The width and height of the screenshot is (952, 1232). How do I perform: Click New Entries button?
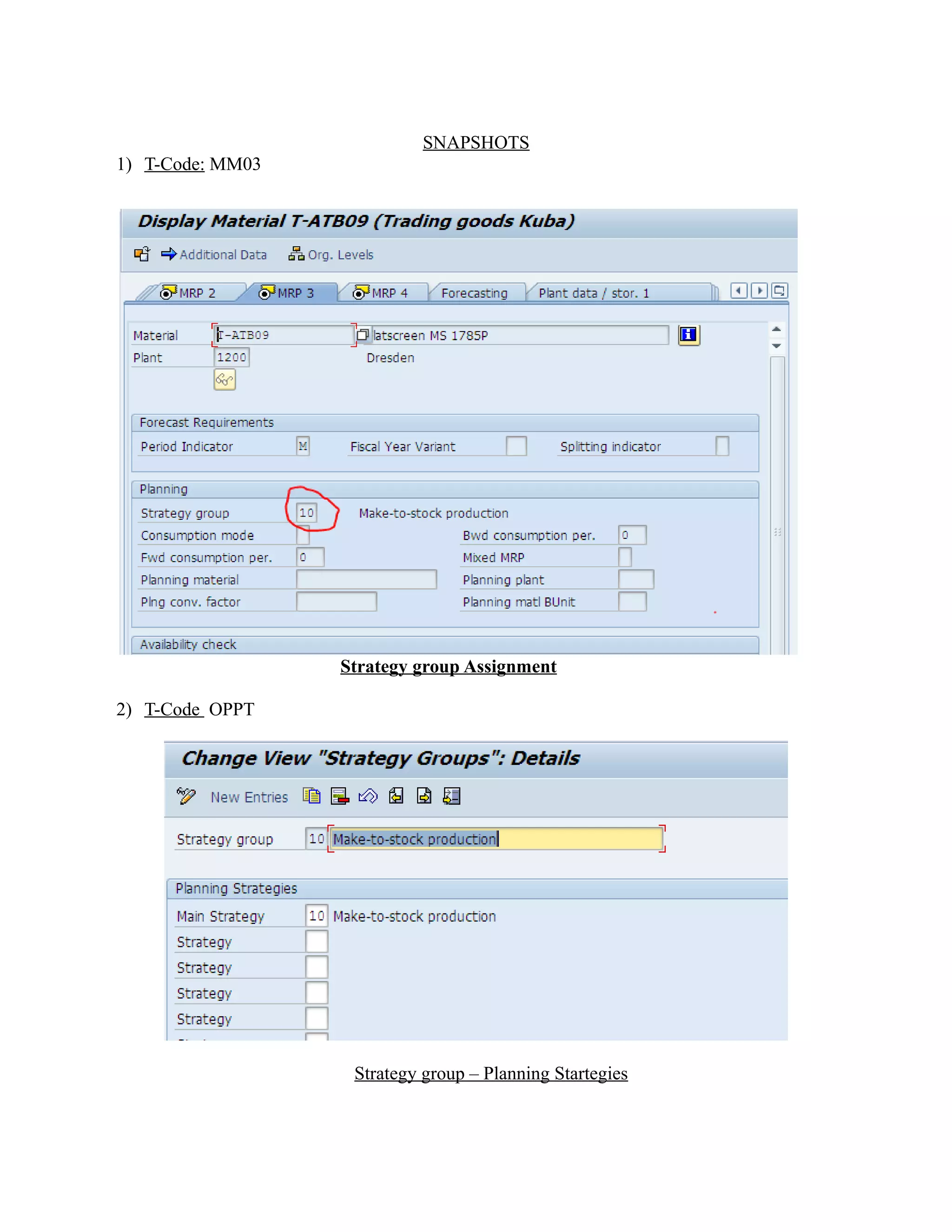pos(249,797)
